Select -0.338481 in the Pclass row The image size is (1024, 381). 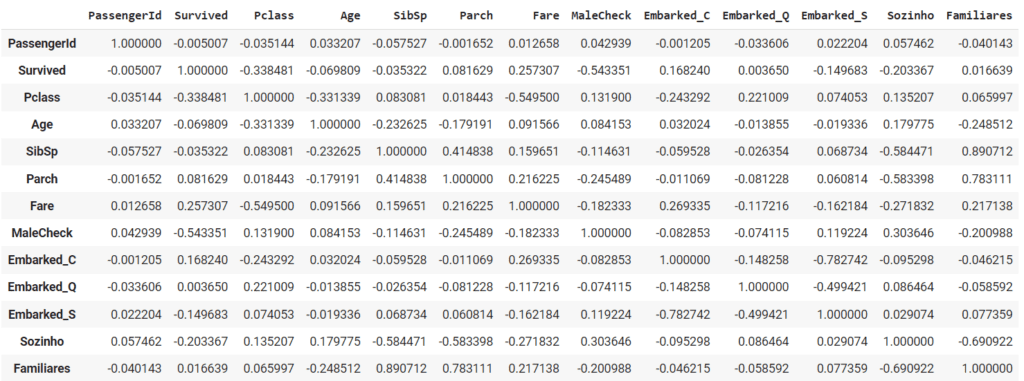tap(200, 97)
